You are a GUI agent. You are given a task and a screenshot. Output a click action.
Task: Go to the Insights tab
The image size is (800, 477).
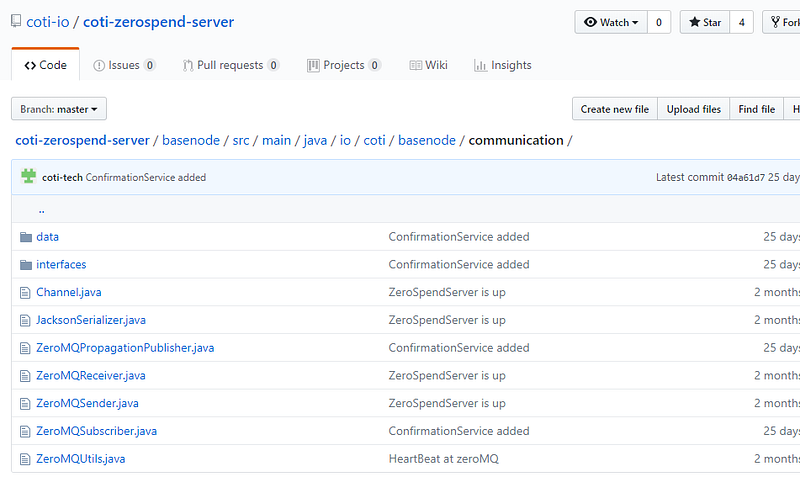(x=502, y=65)
